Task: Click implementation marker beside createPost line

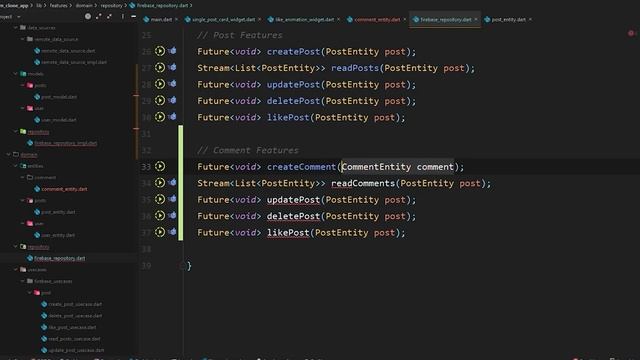Action: point(173,51)
